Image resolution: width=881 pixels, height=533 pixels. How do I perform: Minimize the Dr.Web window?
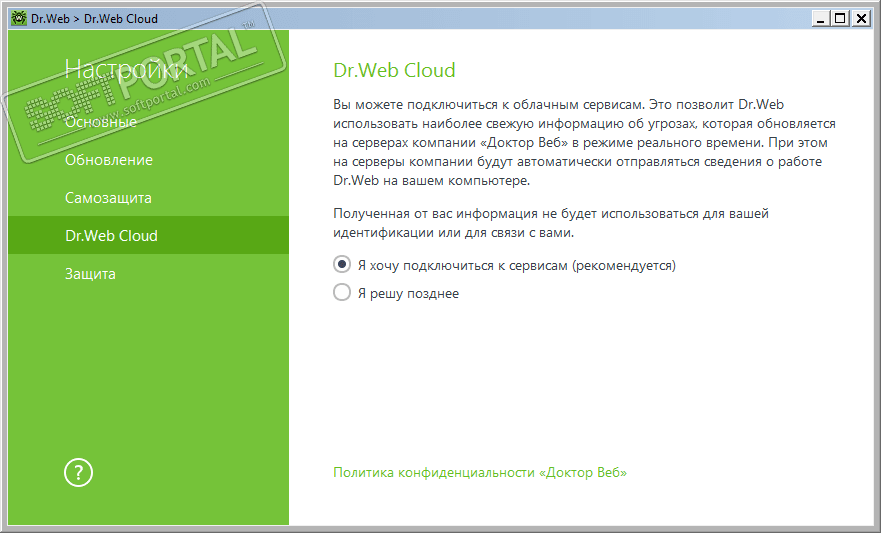[821, 19]
